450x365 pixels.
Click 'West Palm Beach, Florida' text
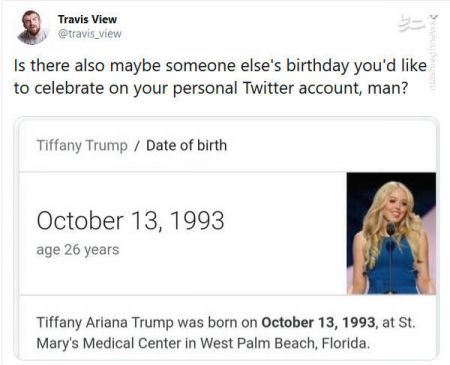tap(285, 343)
